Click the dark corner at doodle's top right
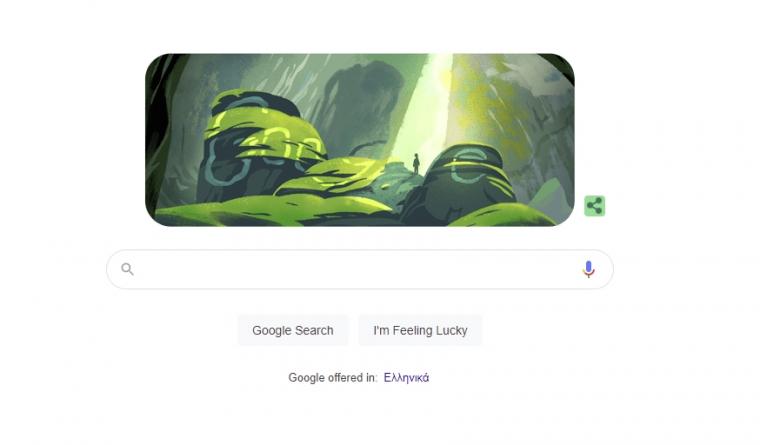The width and height of the screenshot is (760, 445). (x=561, y=65)
